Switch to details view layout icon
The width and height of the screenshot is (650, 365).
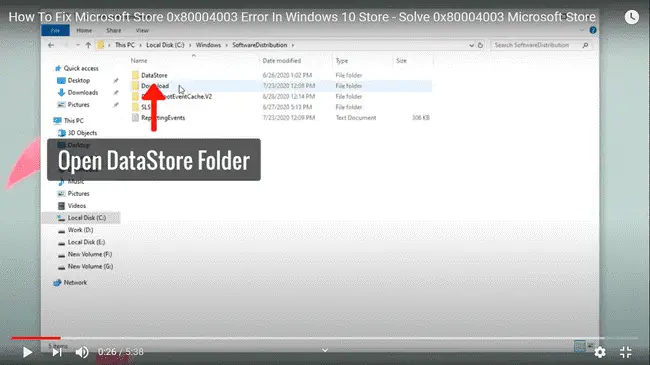(x=580, y=346)
